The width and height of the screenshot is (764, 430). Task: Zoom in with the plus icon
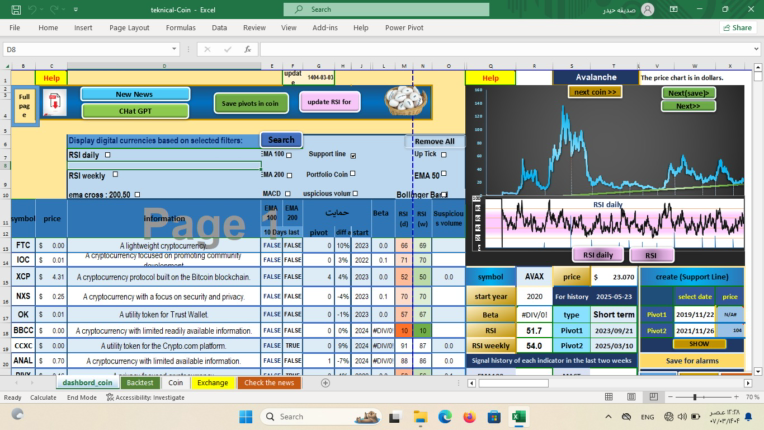[x=736, y=397]
